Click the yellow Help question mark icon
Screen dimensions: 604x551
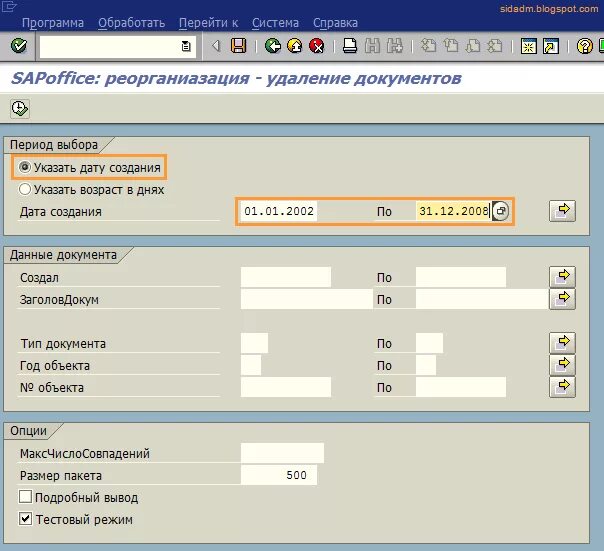pos(584,46)
